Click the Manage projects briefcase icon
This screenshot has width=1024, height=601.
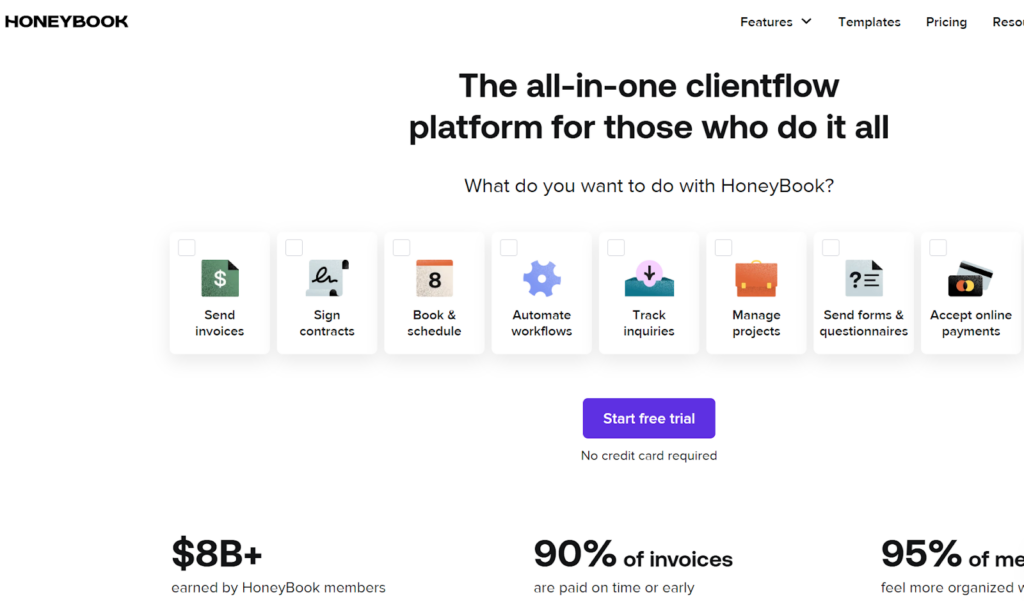tap(756, 279)
